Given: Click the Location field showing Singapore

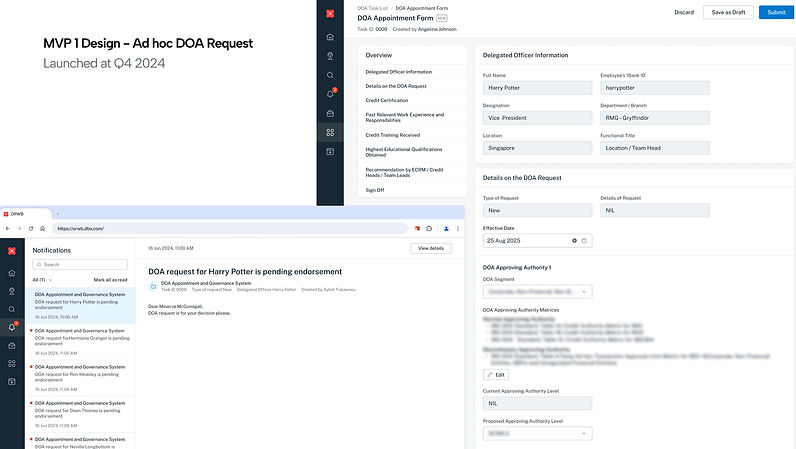Looking at the screenshot, I should [537, 148].
